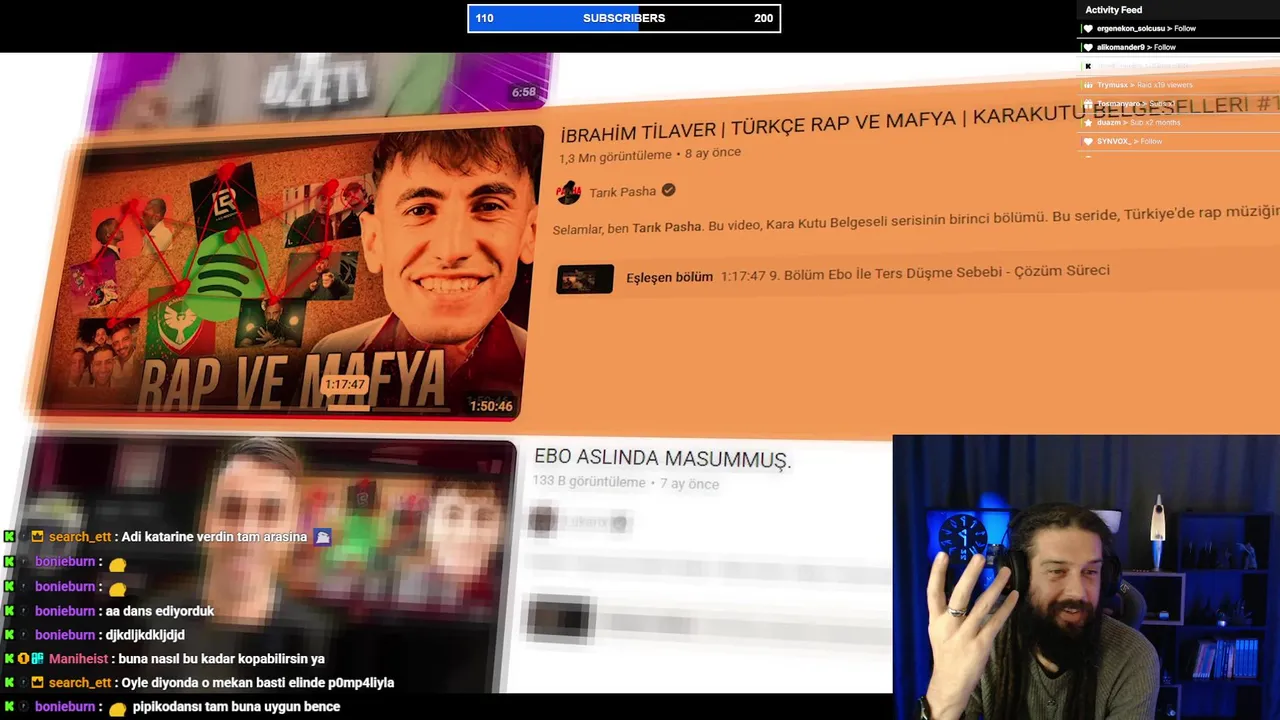Open the 'İBRAHİM TİLAVER | TÜRKÇE RAP VE MAFYA' title
The height and width of the screenshot is (720, 1280).
pyautogui.click(x=920, y=118)
